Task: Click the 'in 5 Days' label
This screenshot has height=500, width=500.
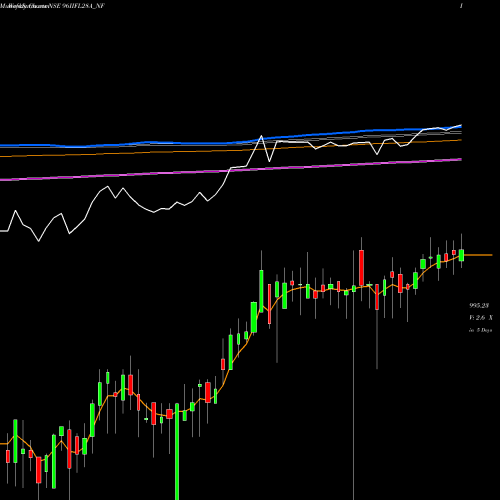Action: [480, 330]
